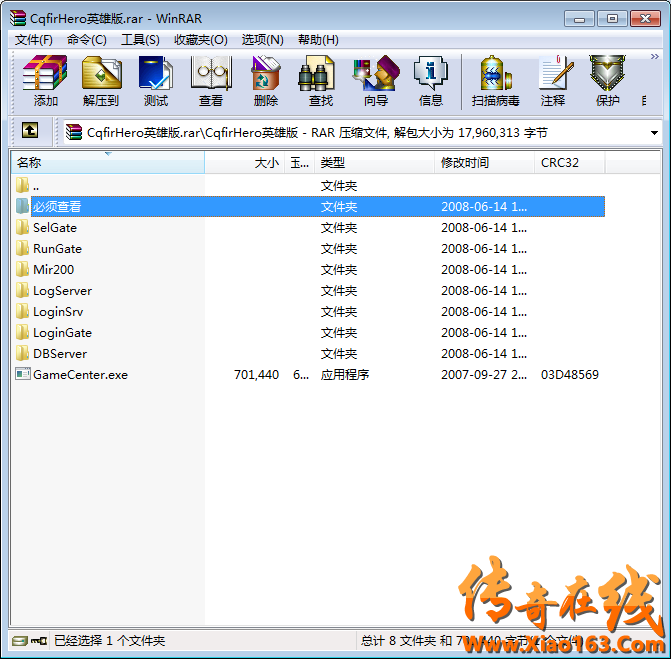Select the LoginSrv folder
This screenshot has width=671, height=659.
click(x=308, y=312)
